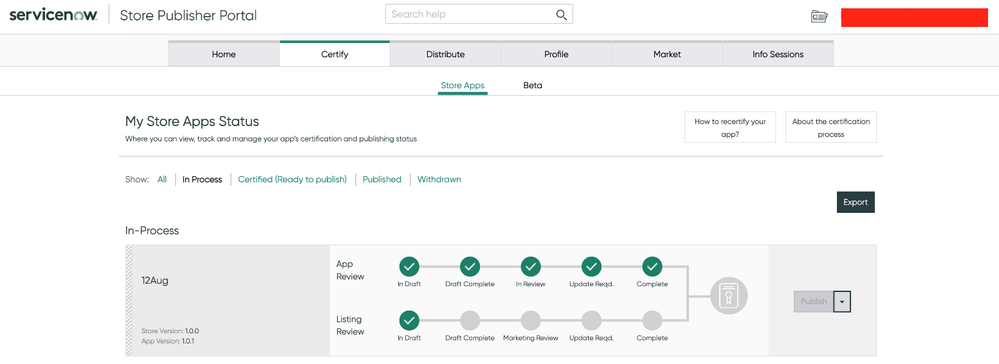
Task: Open the Market tab
Action: coord(667,54)
